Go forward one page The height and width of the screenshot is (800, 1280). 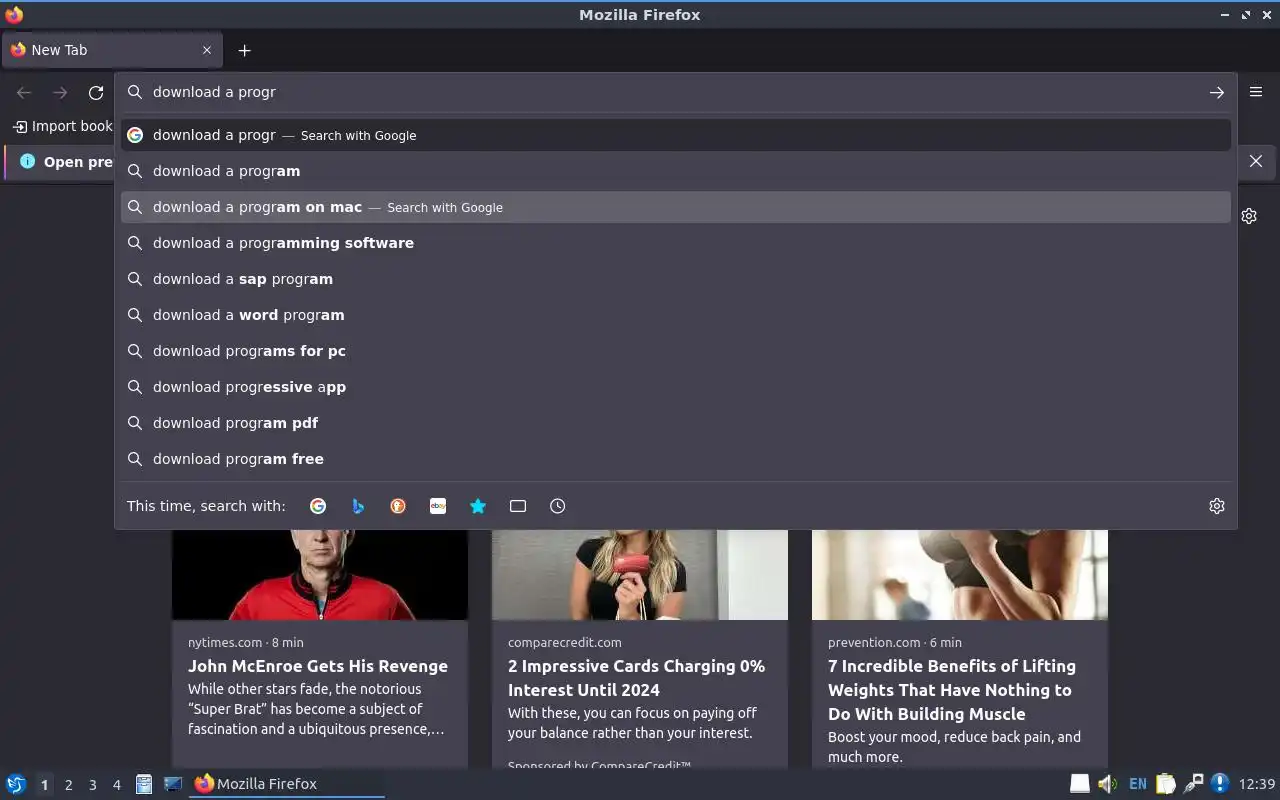(60, 92)
